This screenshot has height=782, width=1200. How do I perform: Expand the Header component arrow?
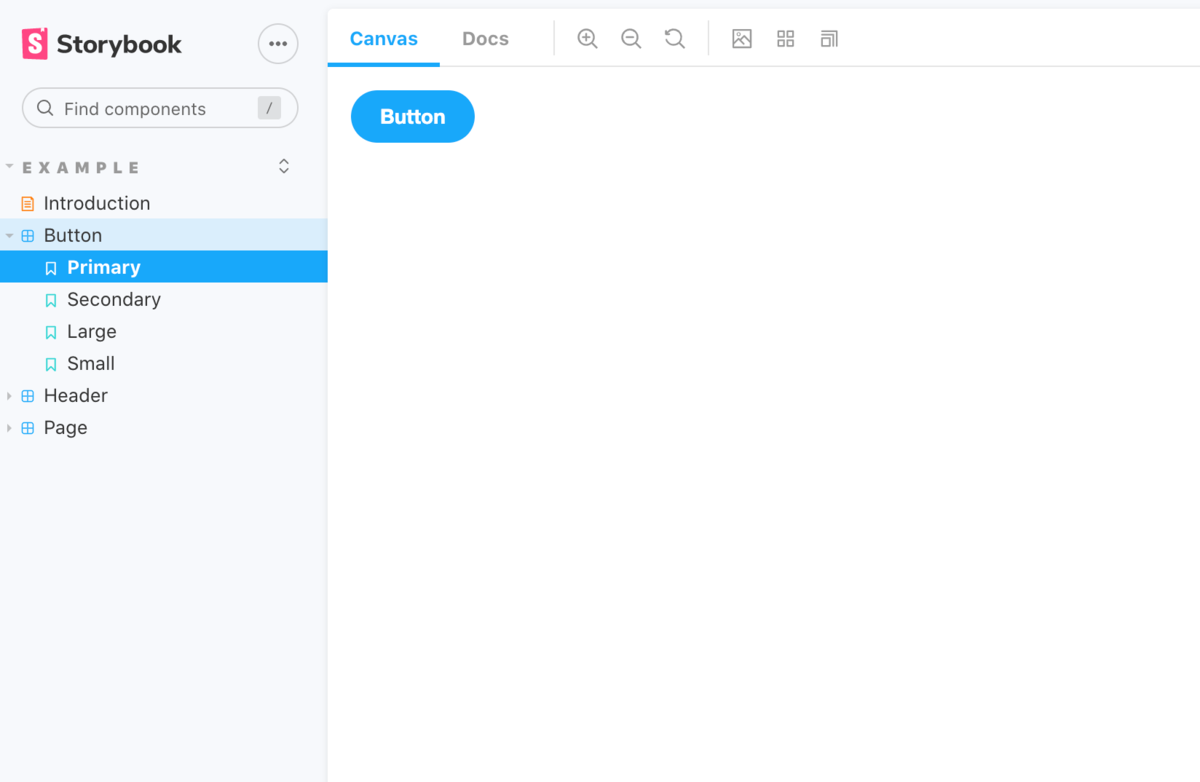pyautogui.click(x=9, y=395)
